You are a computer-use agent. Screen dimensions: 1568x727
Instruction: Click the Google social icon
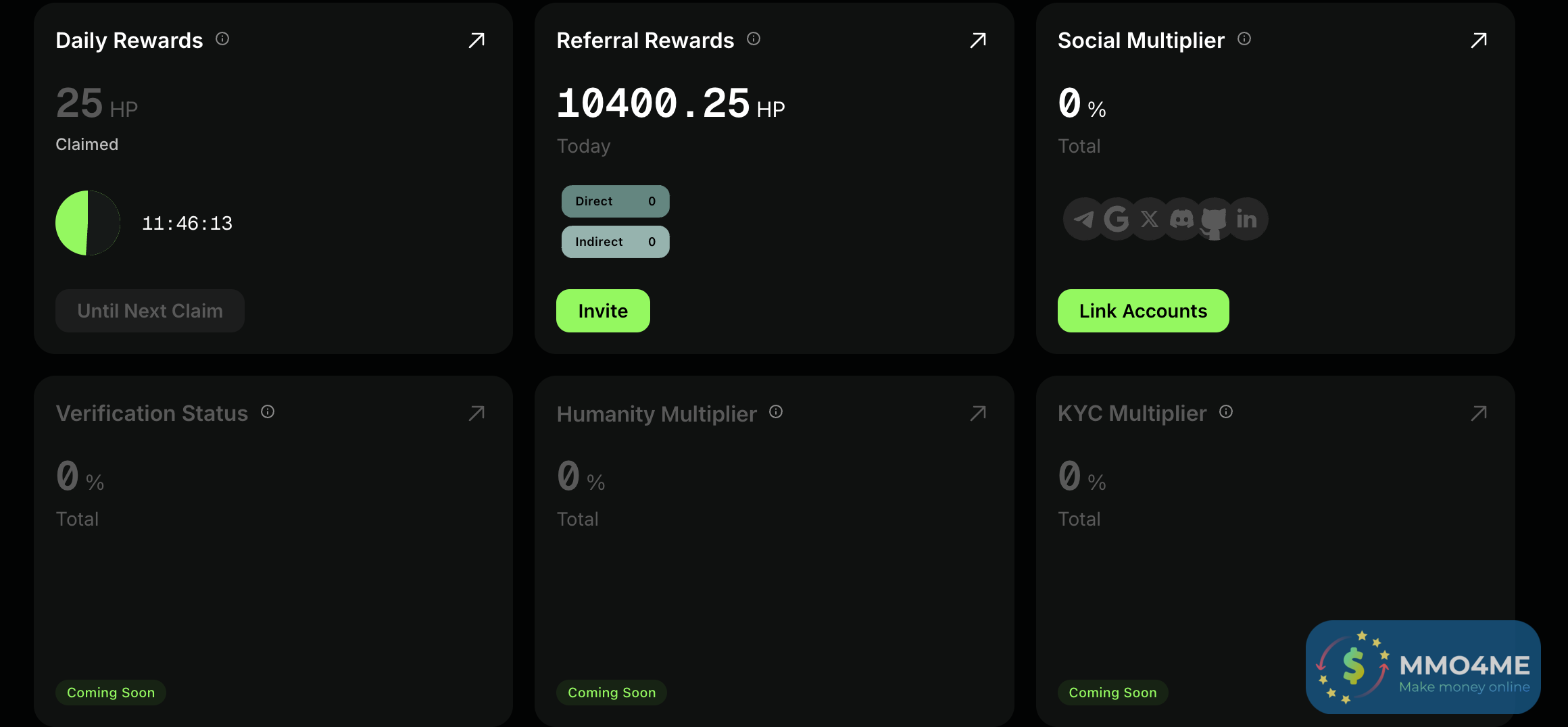coord(1117,219)
